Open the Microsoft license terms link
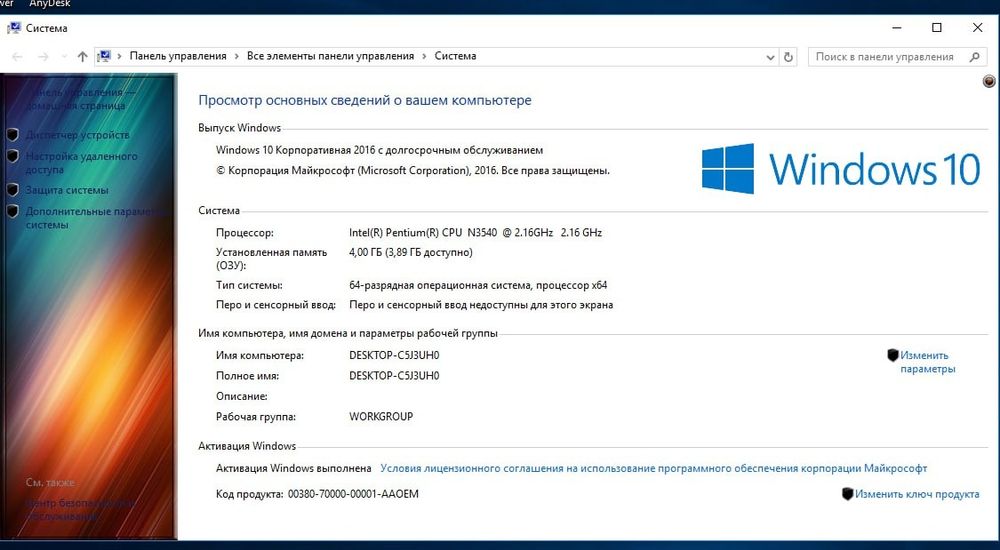 click(654, 468)
